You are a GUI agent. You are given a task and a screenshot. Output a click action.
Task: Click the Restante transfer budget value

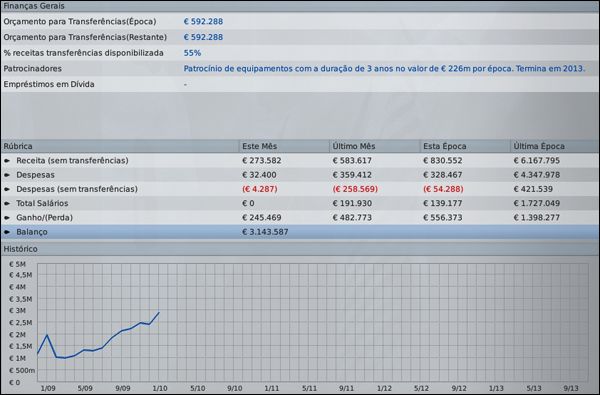tap(203, 37)
